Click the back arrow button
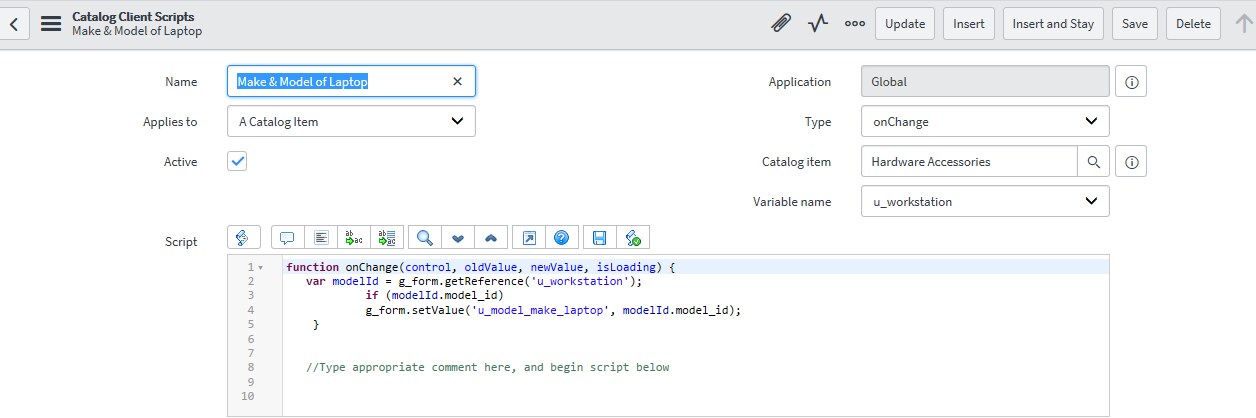Screen dimensions: 1256x418 15,24
